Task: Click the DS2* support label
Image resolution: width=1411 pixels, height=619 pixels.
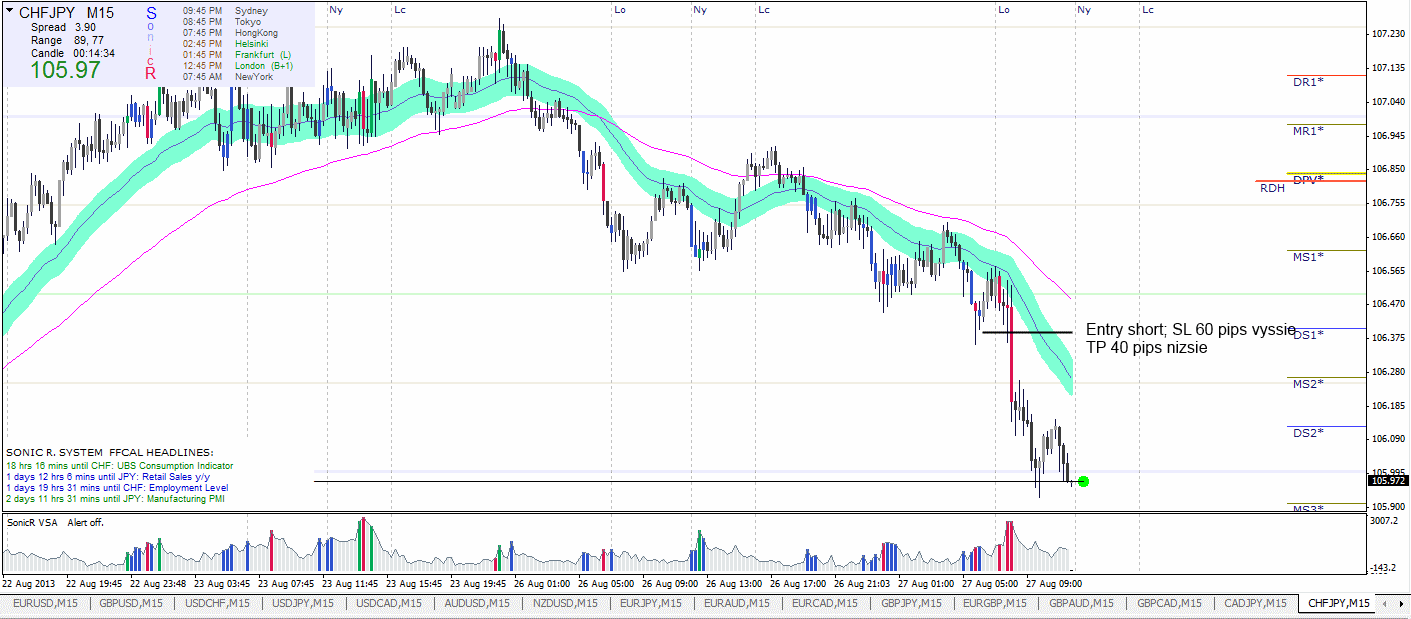Action: click(x=1308, y=433)
